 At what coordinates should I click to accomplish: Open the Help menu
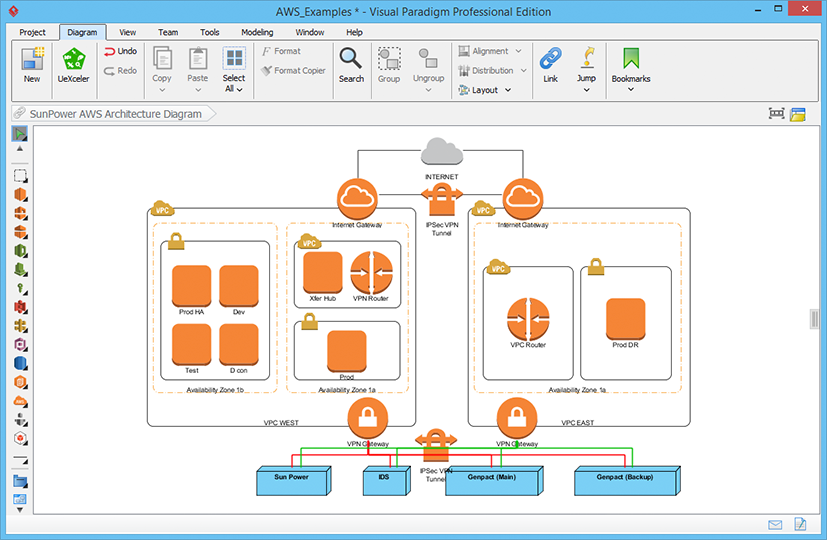[354, 32]
